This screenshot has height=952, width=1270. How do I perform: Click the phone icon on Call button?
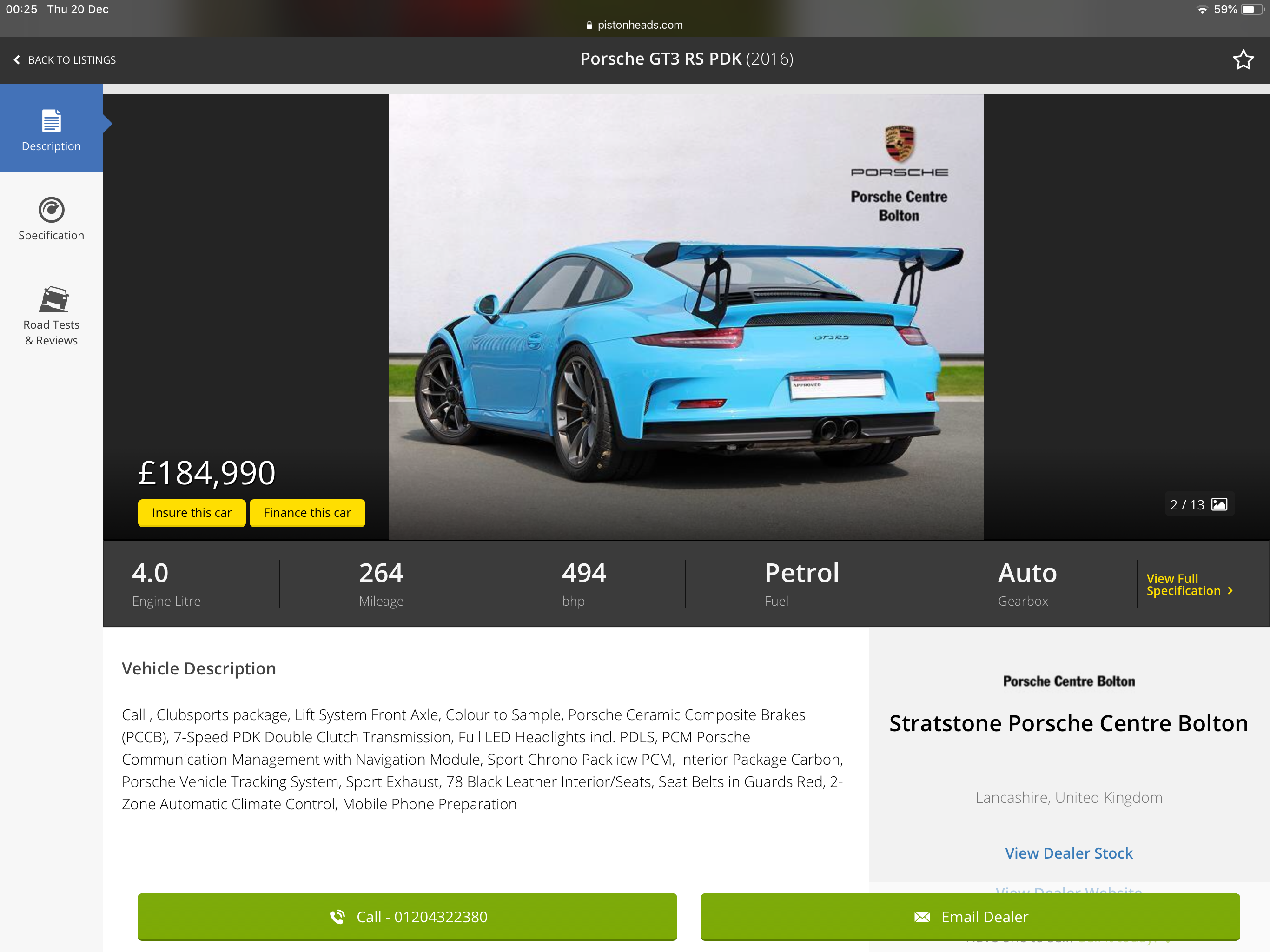pos(337,916)
